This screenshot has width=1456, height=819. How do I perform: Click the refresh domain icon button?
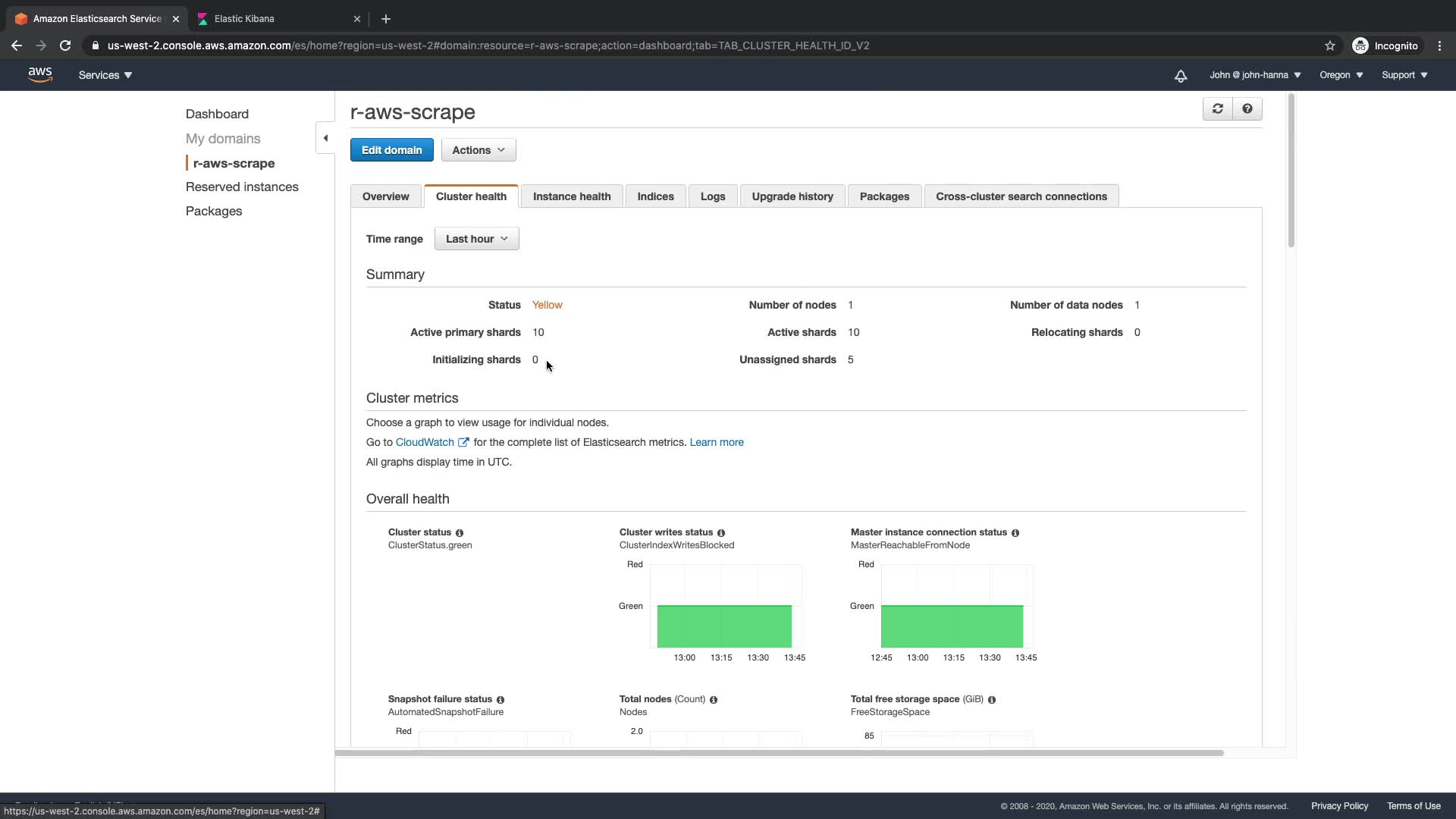click(x=1217, y=109)
